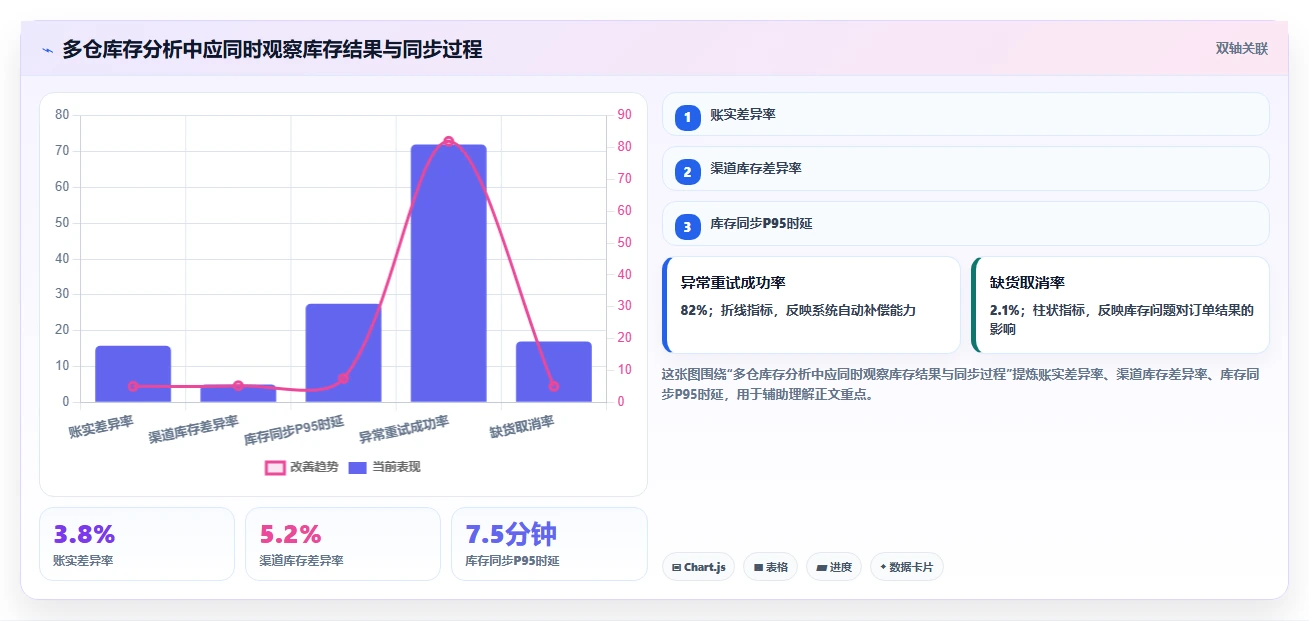The height and width of the screenshot is (621, 1309).
Task: Click the icon inside the Chart.js chip
Action: (x=677, y=568)
